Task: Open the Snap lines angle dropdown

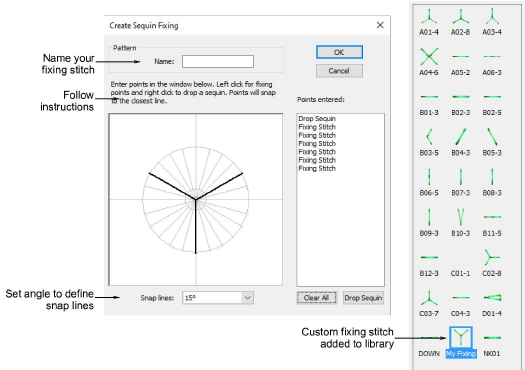Action: click(247, 298)
